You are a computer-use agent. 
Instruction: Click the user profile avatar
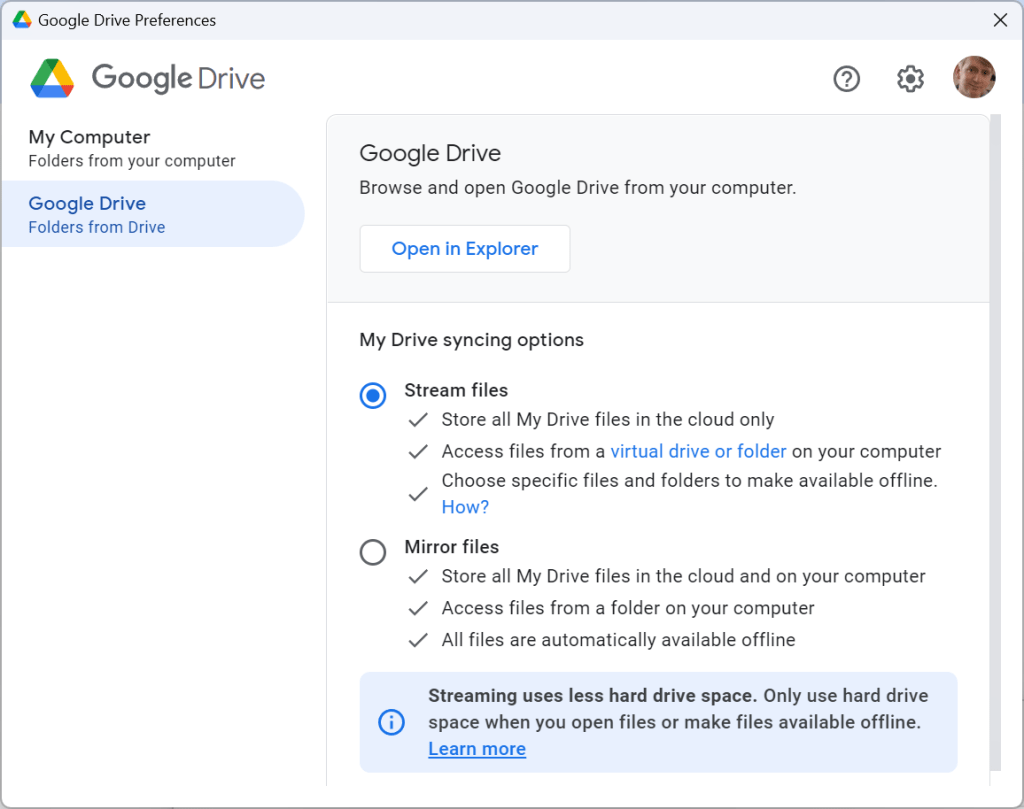coord(974,78)
